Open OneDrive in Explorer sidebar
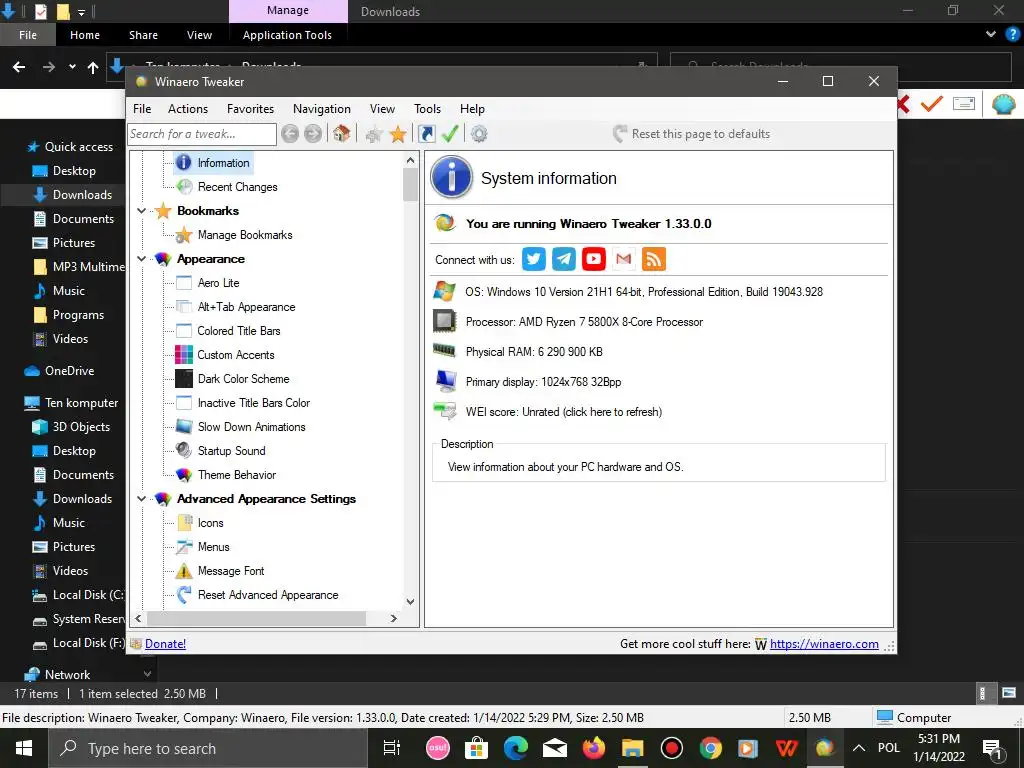The width and height of the screenshot is (1024, 768). (69, 371)
